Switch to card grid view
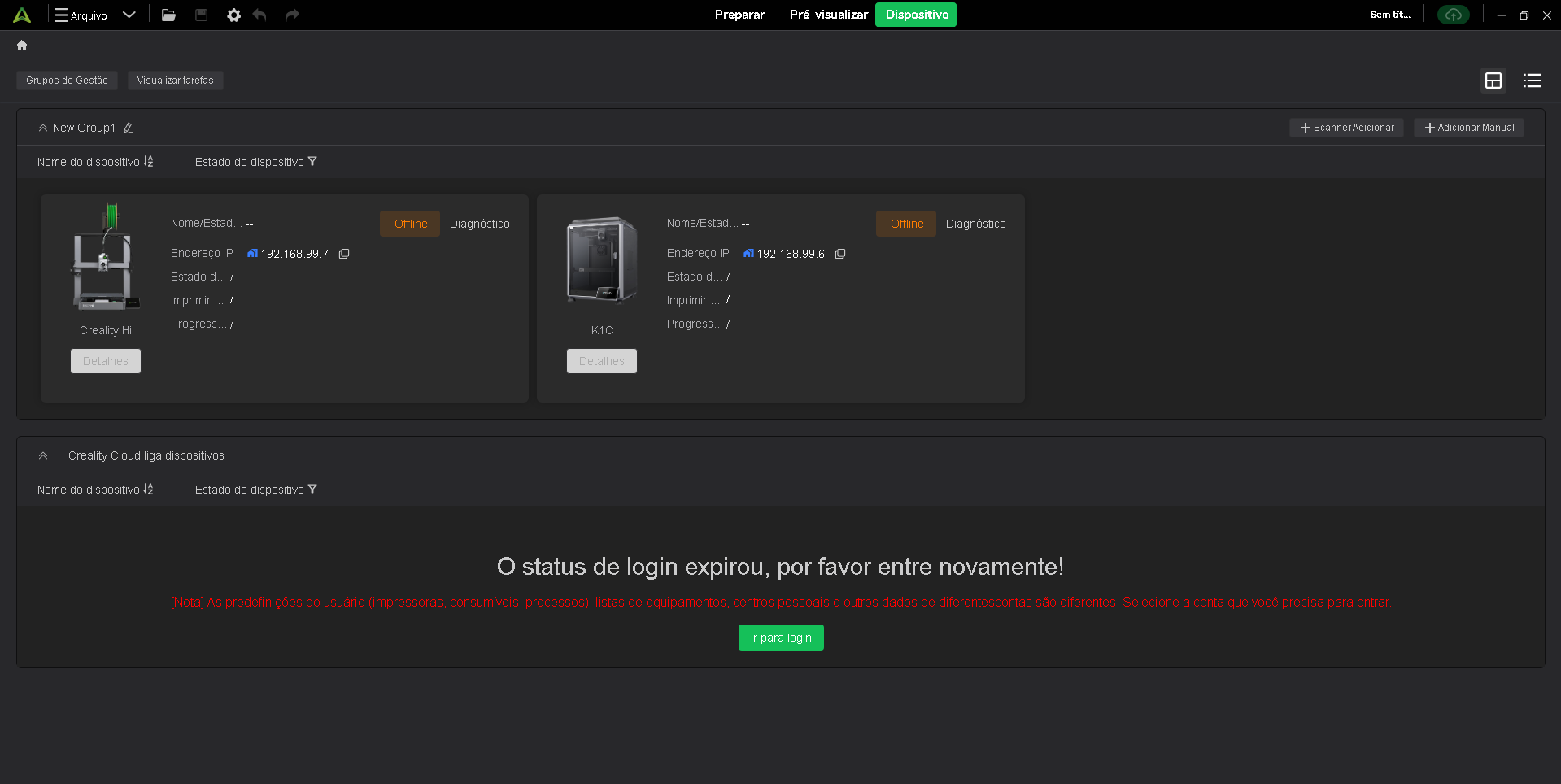Image resolution: width=1561 pixels, height=784 pixels. click(x=1493, y=81)
